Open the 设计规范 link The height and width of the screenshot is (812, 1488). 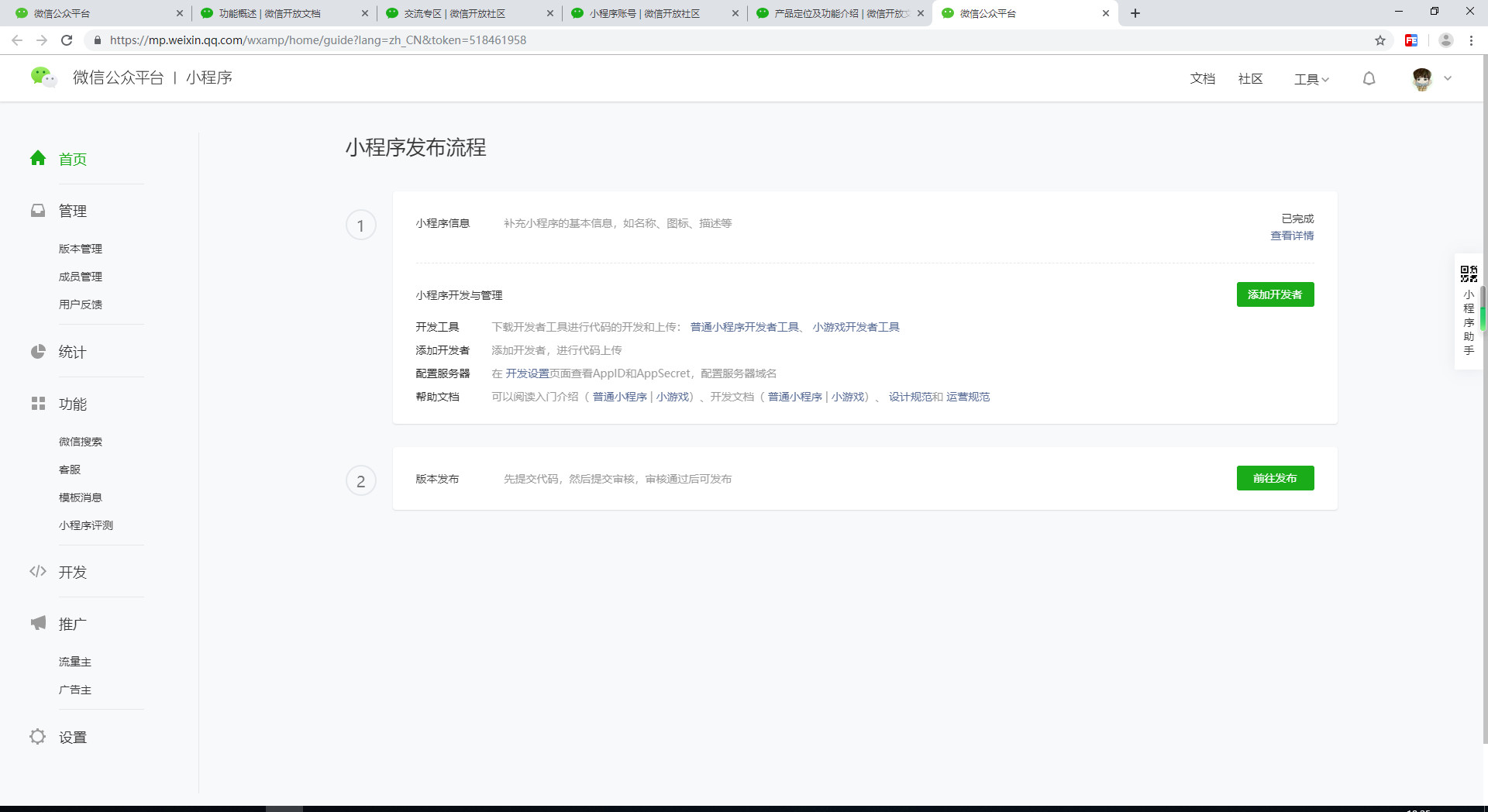(x=910, y=397)
